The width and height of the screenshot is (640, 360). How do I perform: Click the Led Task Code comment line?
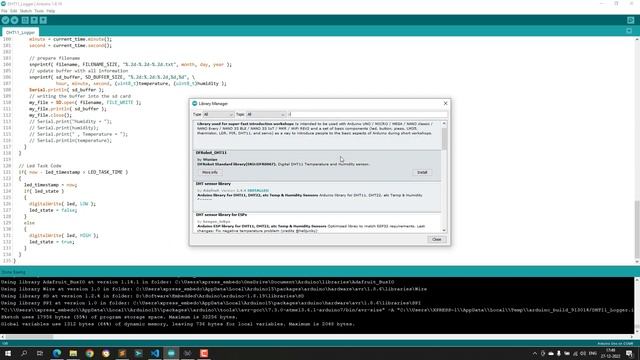pos(40,166)
